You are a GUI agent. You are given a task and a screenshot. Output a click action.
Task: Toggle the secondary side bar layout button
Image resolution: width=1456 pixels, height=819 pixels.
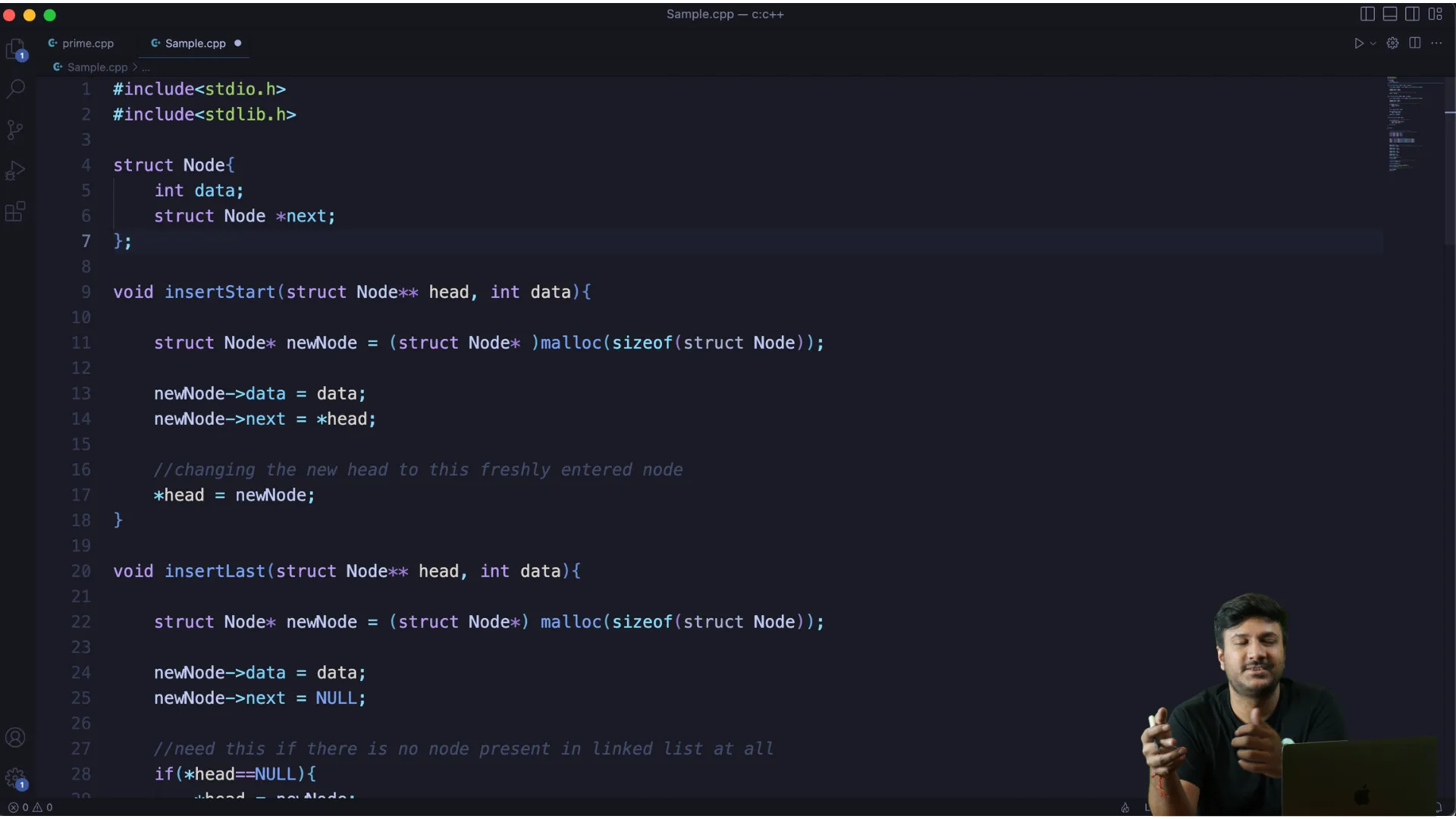coord(1412,14)
